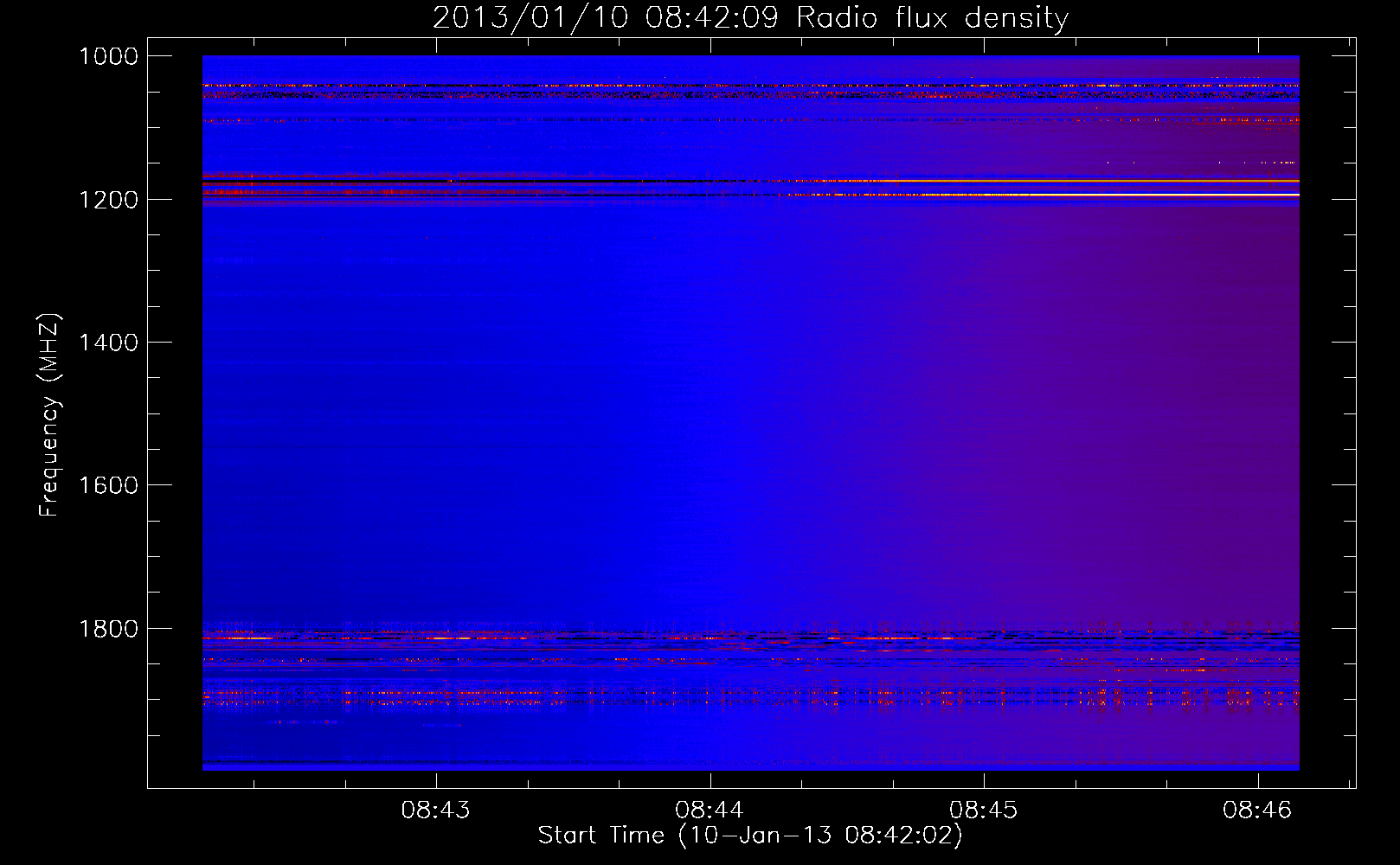This screenshot has width=1400, height=865.
Task: Click the '1800' frequency tick label
Action: tap(108, 629)
